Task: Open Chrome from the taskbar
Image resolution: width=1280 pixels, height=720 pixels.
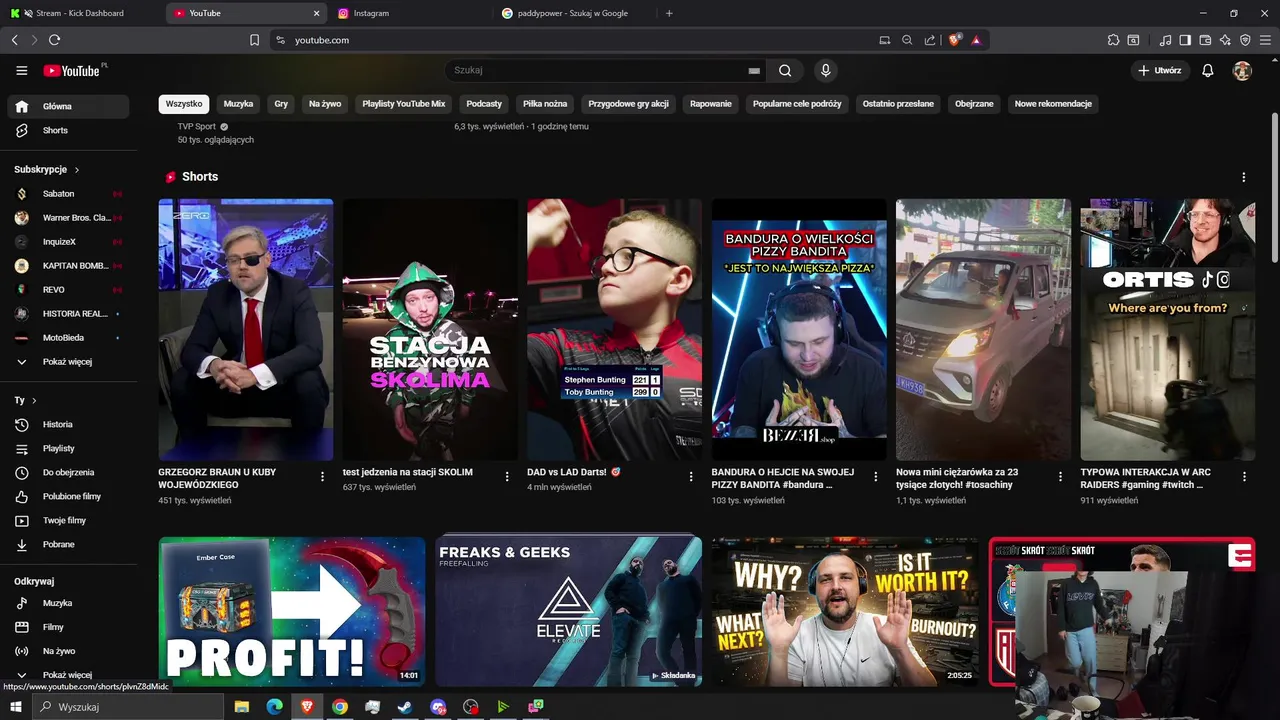Action: [340, 707]
